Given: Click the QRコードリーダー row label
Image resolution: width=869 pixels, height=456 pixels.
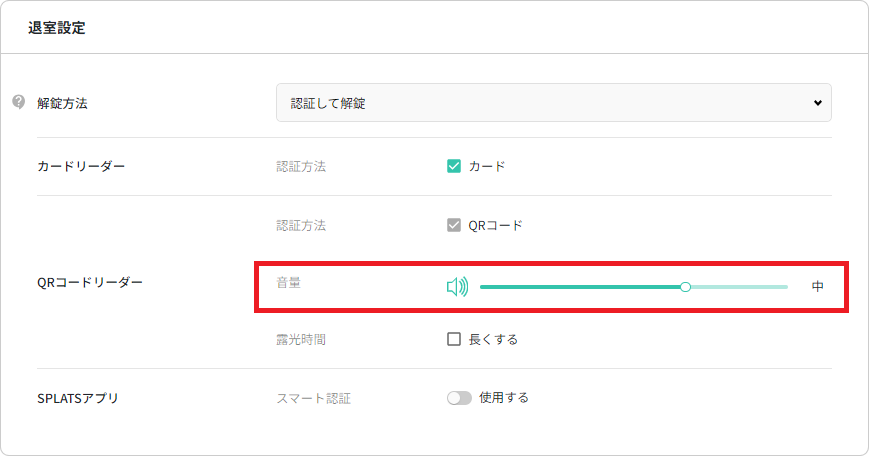Looking at the screenshot, I should [x=89, y=283].
